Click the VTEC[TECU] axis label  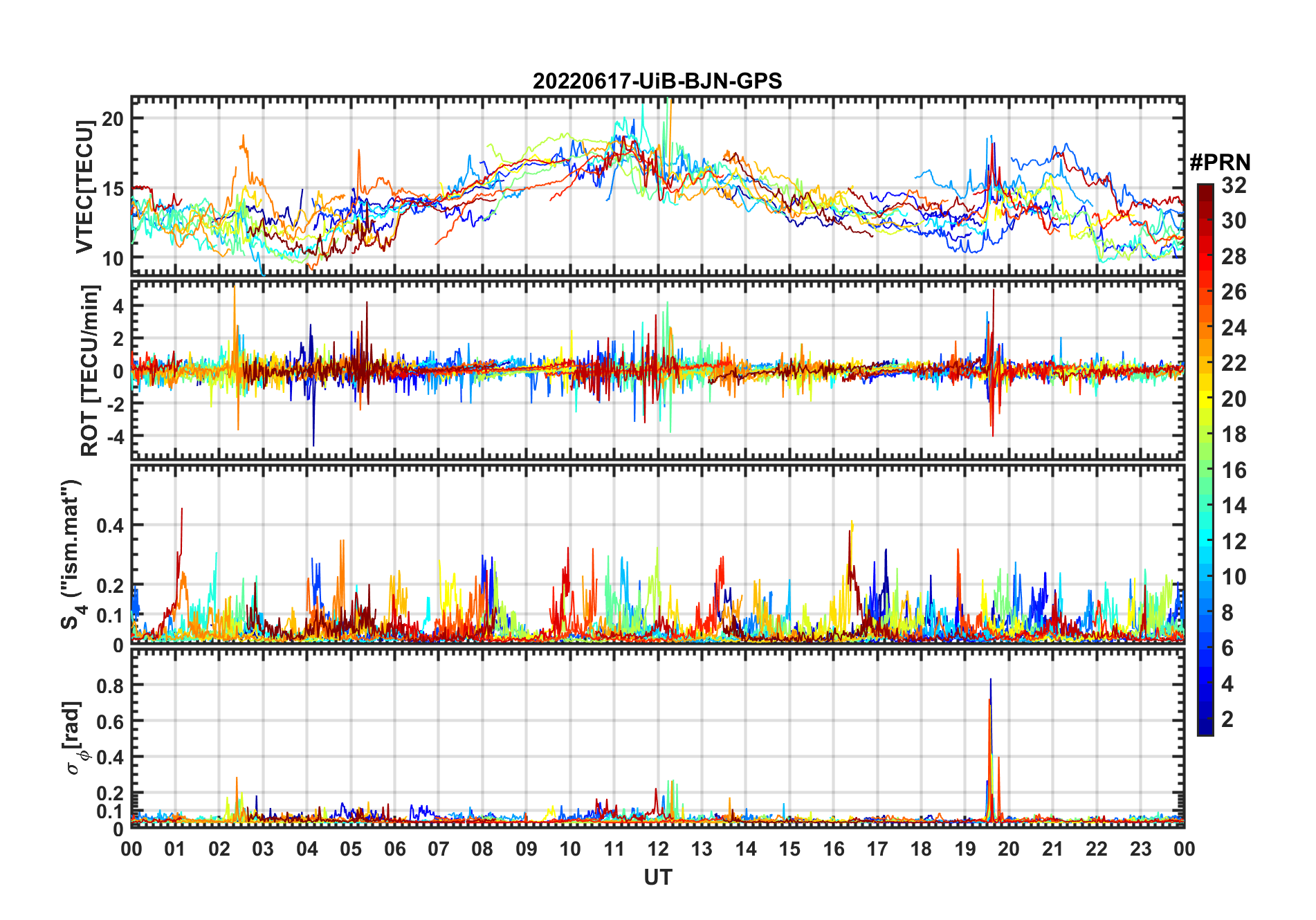click(x=85, y=187)
